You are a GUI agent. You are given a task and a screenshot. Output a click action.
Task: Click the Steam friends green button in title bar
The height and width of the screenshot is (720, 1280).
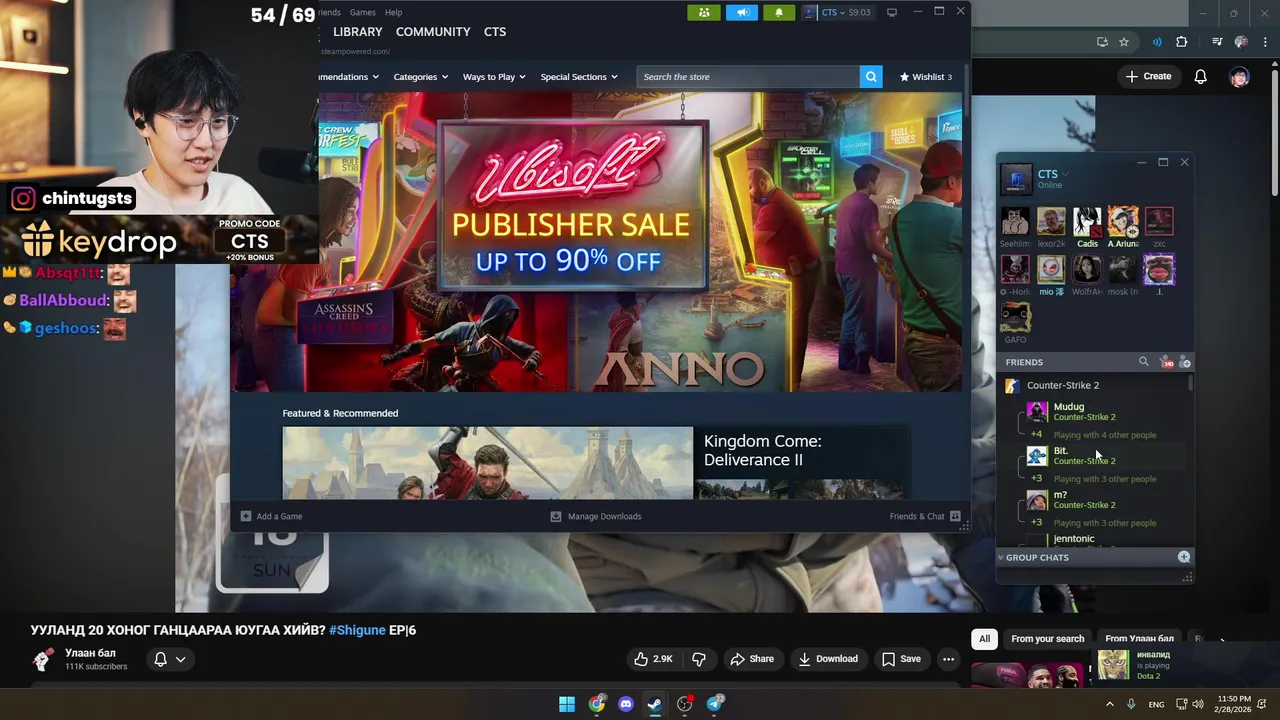tap(704, 12)
